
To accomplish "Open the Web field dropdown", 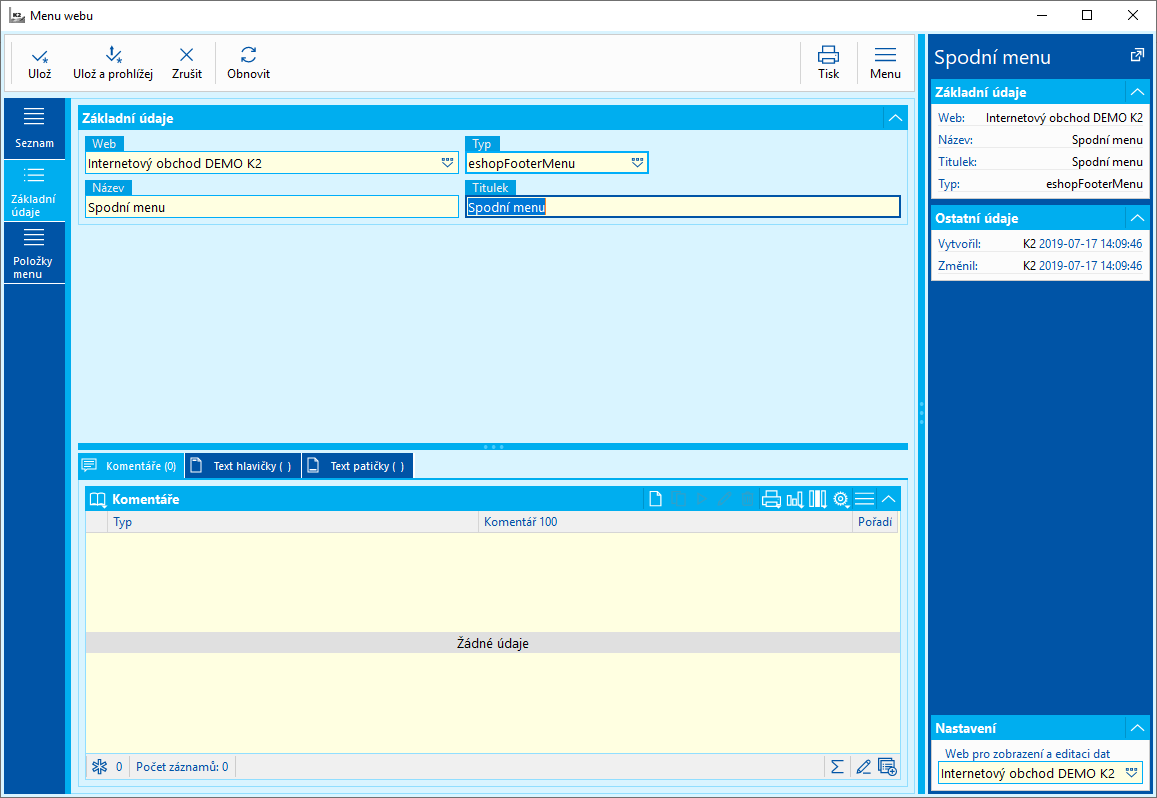I will coord(447,162).
